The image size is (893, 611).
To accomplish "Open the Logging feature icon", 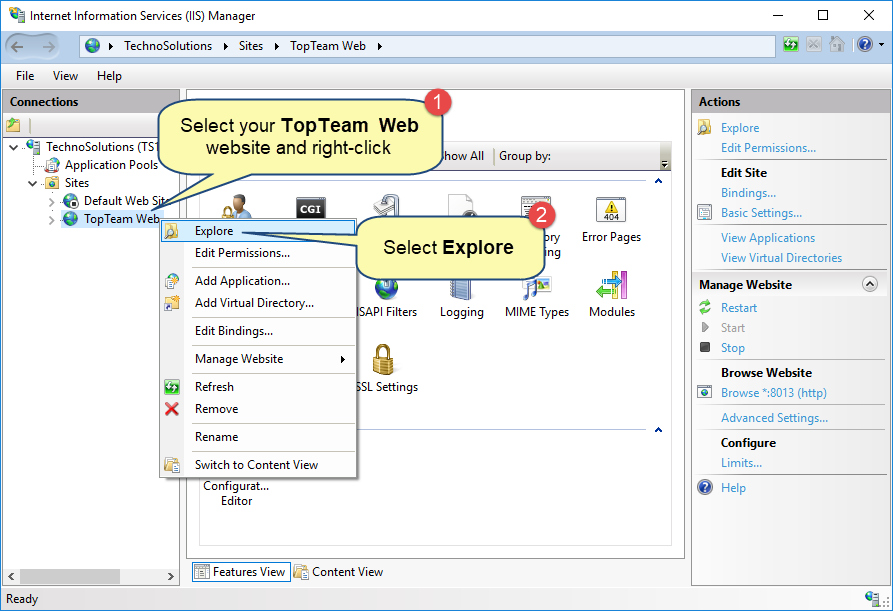I will (461, 289).
